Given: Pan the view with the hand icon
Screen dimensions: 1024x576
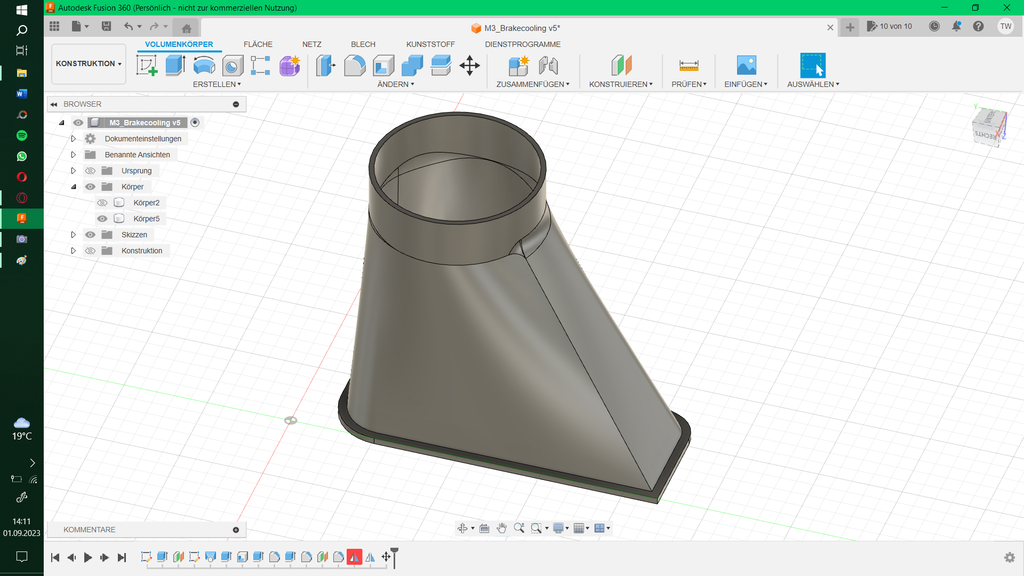Looking at the screenshot, I should point(501,528).
